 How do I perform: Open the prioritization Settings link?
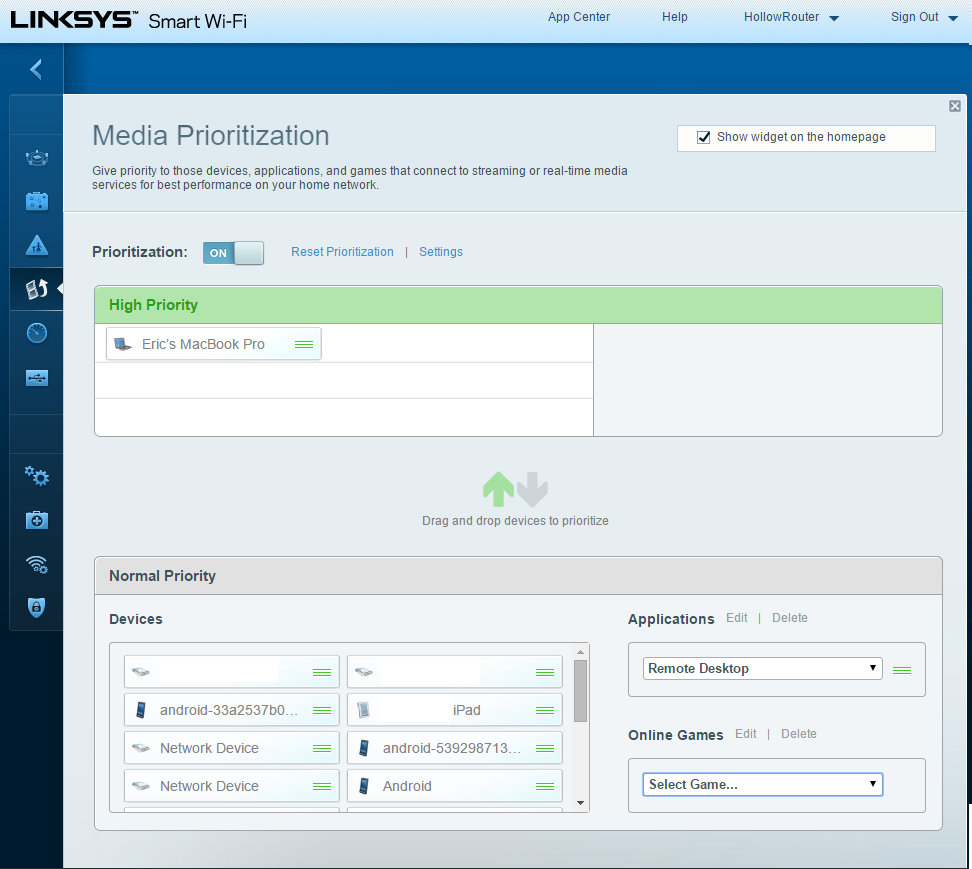click(441, 252)
